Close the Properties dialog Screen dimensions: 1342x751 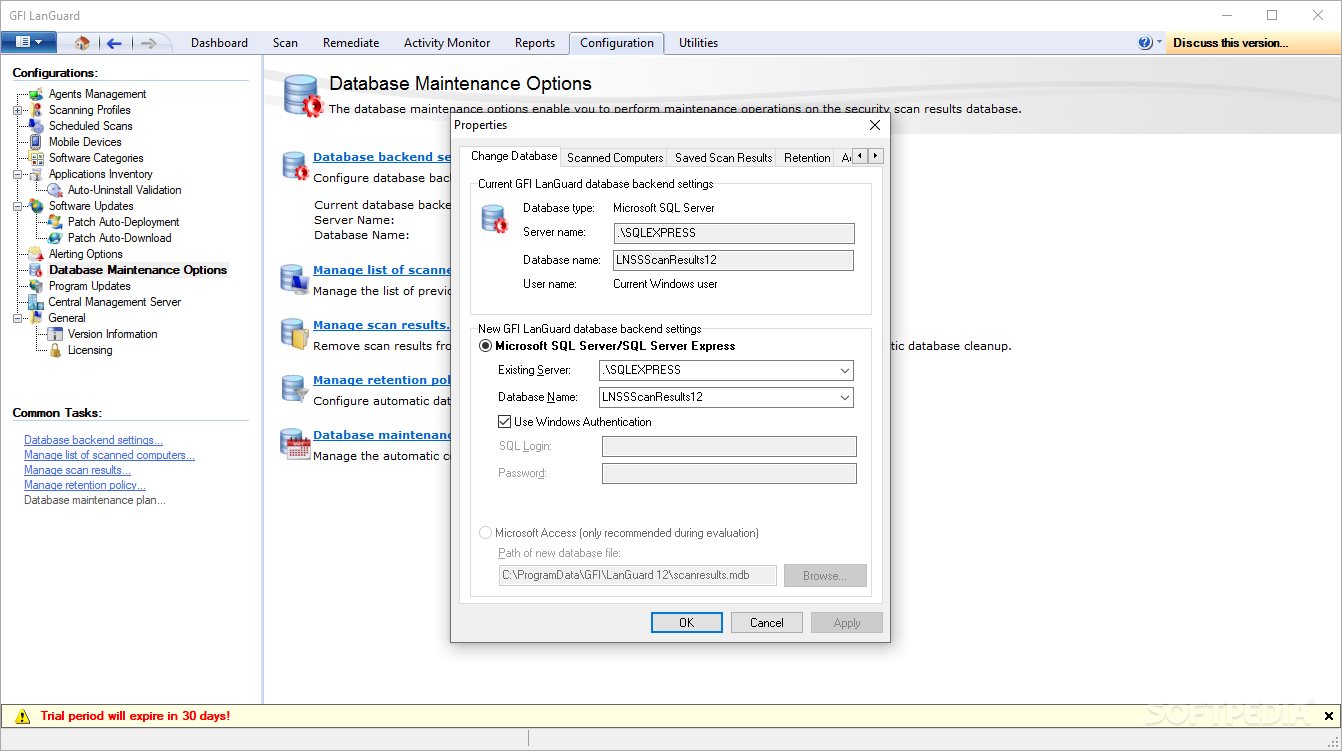[875, 125]
